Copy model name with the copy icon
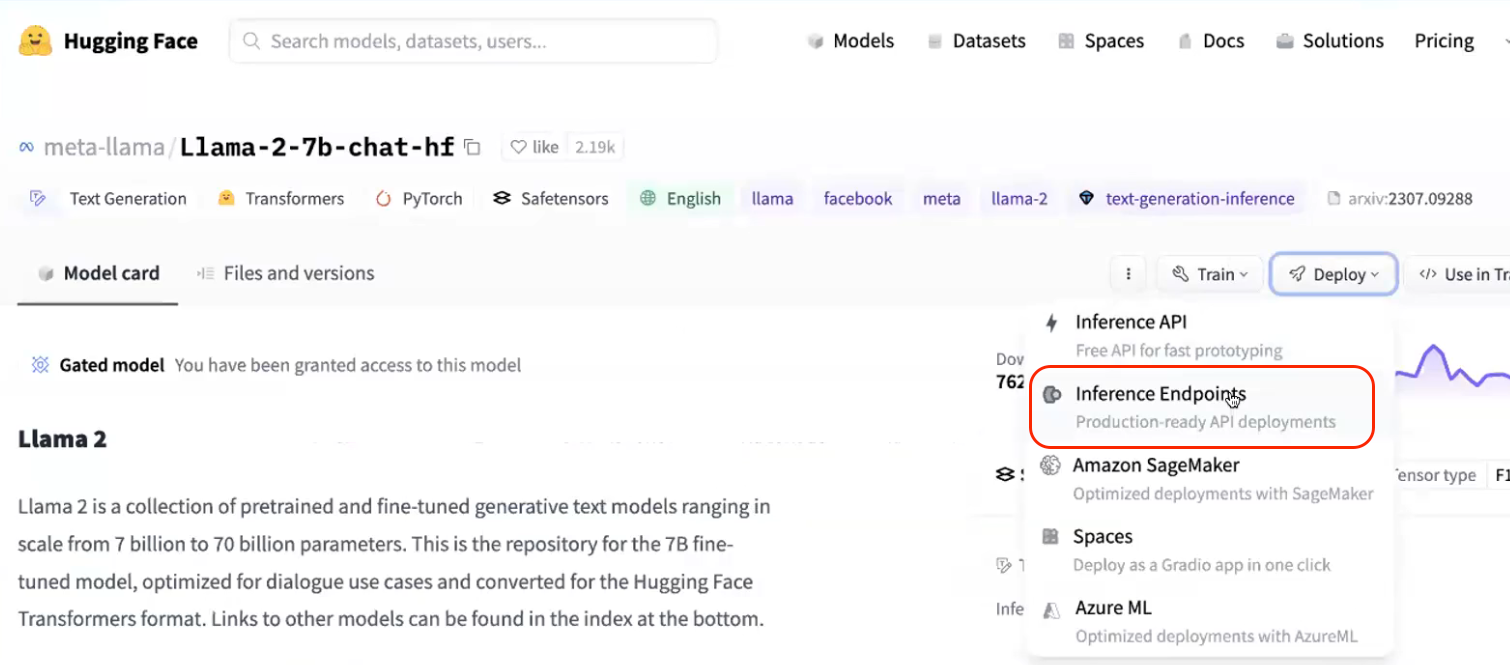The width and height of the screenshot is (1510, 665). tap(473, 148)
